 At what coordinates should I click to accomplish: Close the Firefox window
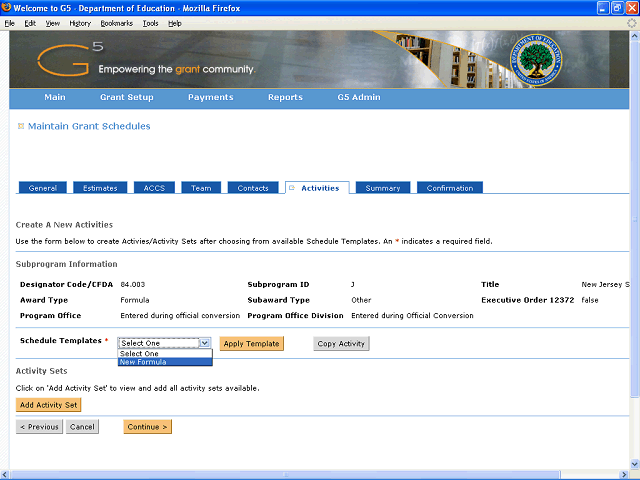(631, 8)
